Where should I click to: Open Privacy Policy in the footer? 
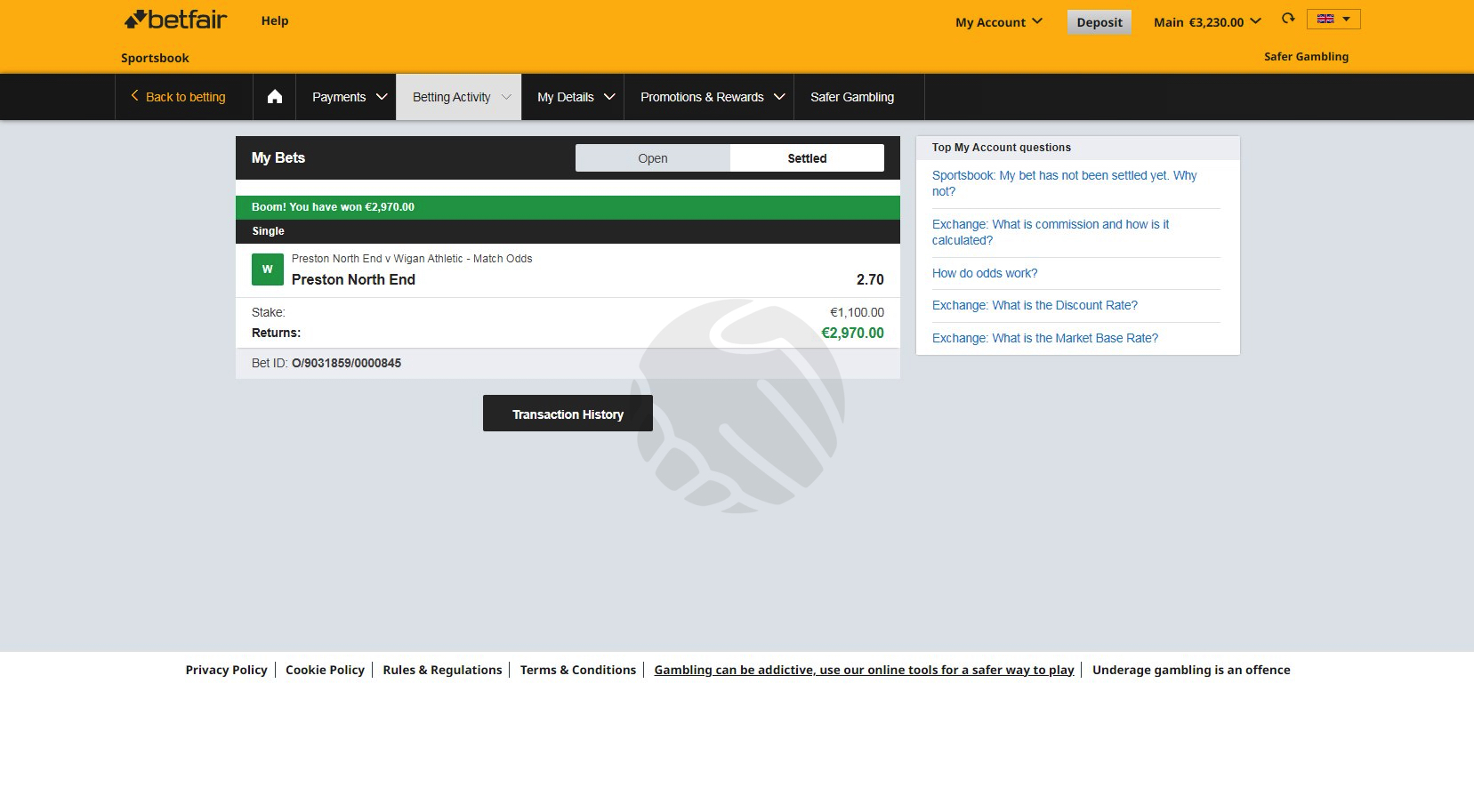pos(226,670)
